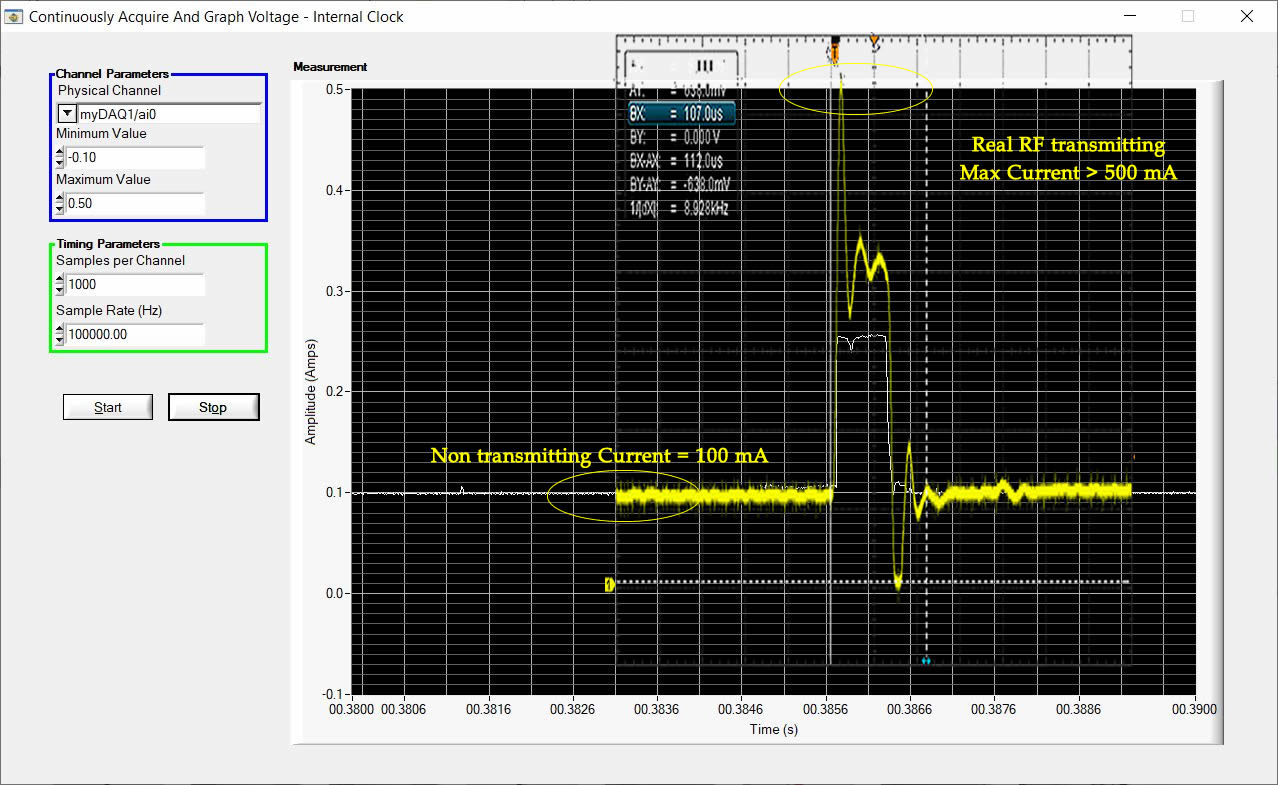Decrement Samples per Channel with the down arrow
Image resolution: width=1278 pixels, height=785 pixels.
tap(58, 289)
